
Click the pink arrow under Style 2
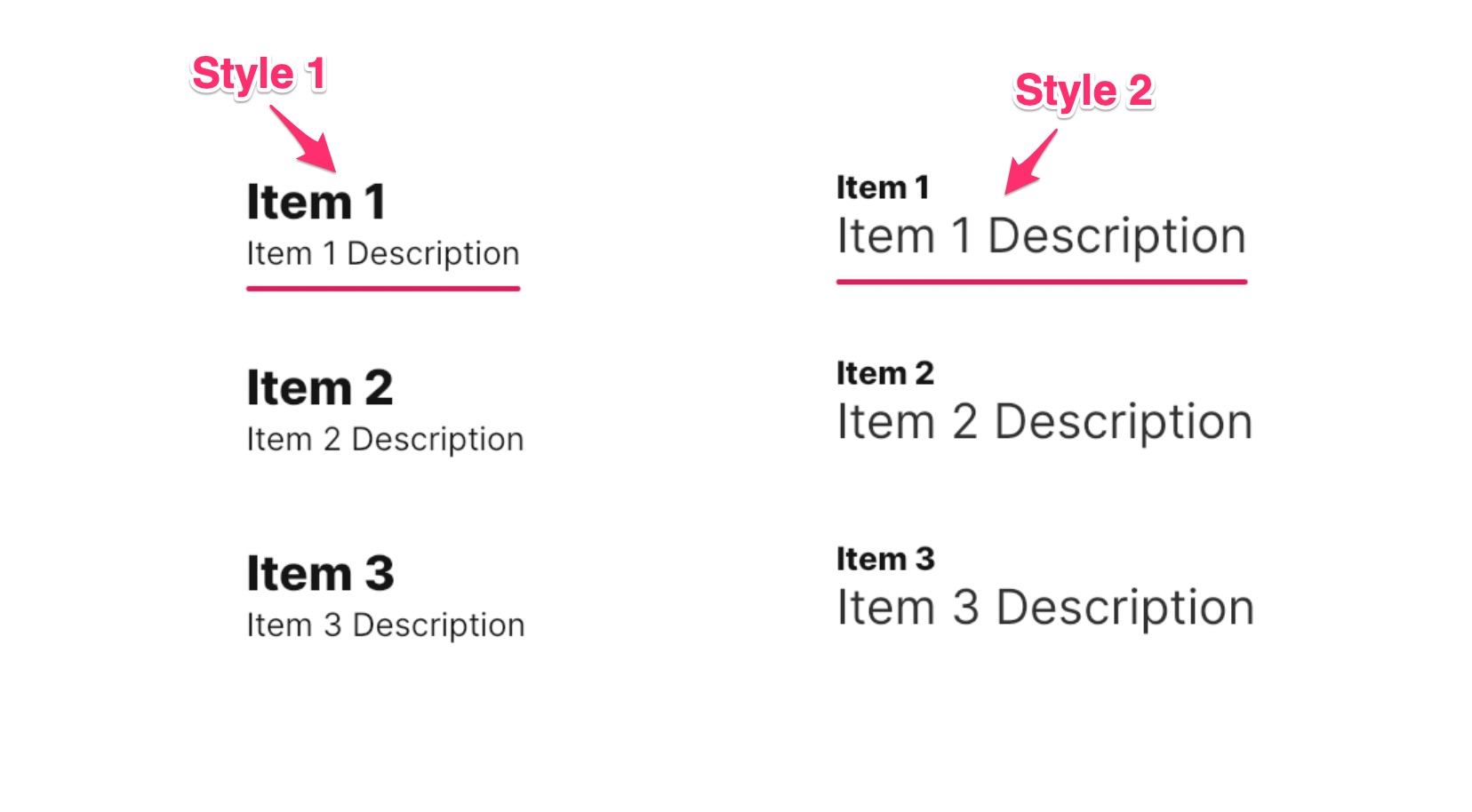tap(1030, 162)
